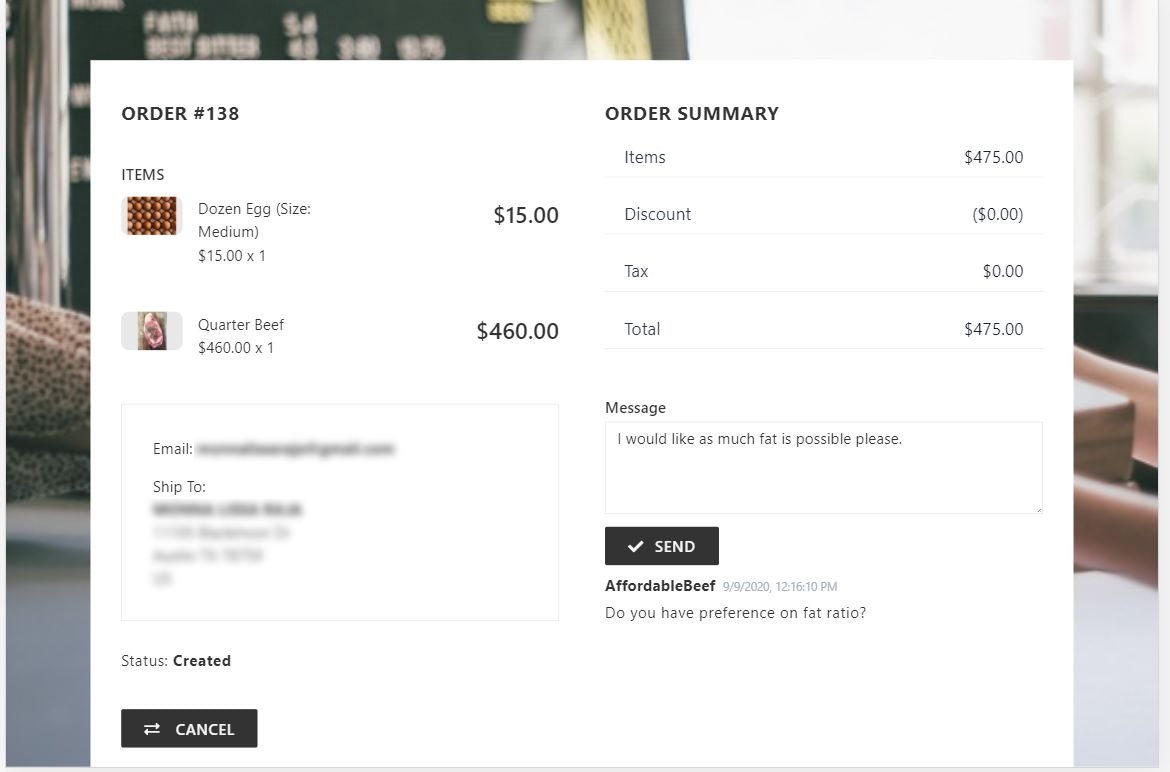1170x772 pixels.
Task: Click the Tax row in order summary
Action: click(823, 271)
